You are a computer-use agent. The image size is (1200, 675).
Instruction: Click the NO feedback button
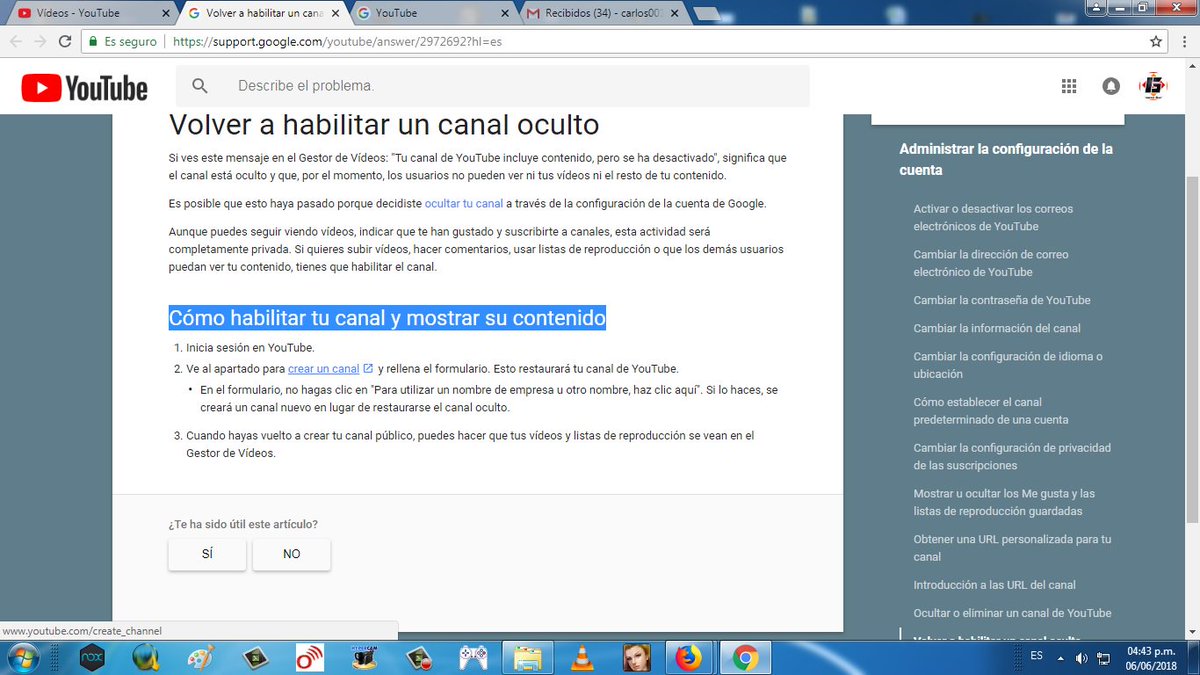click(291, 553)
